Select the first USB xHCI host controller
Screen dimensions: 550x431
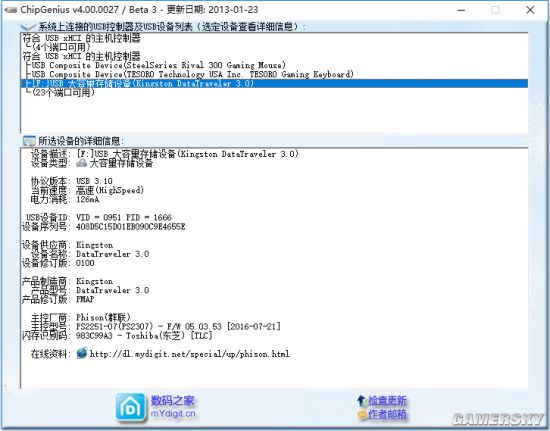tap(81, 38)
